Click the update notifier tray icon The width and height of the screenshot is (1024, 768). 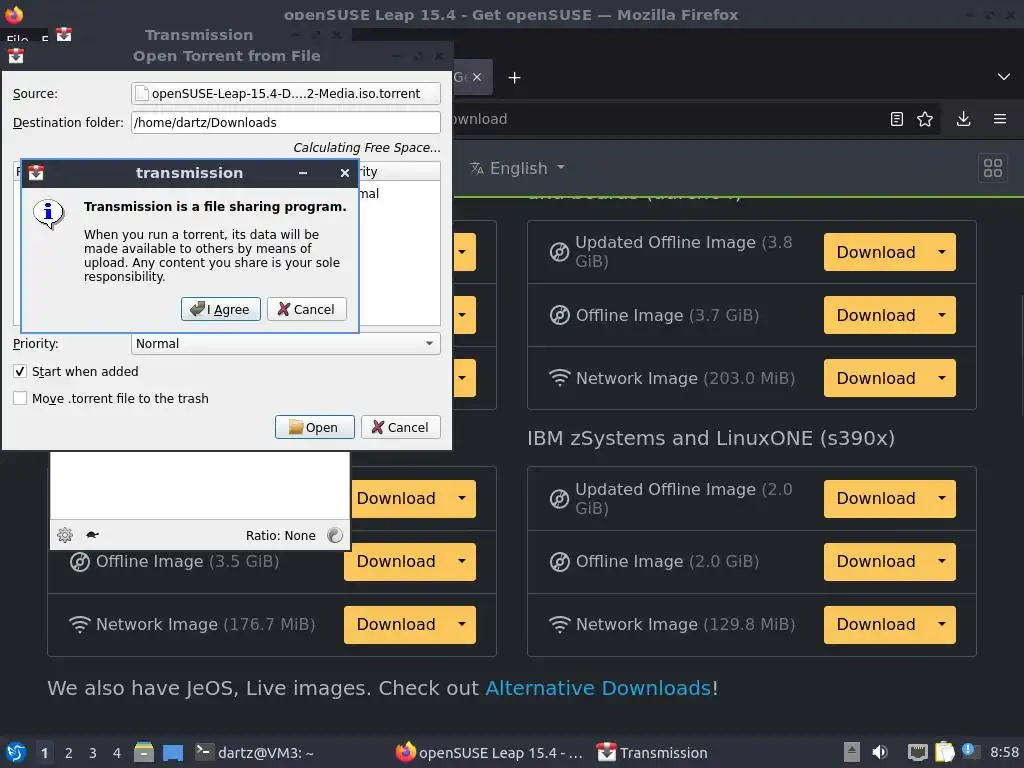click(x=970, y=751)
